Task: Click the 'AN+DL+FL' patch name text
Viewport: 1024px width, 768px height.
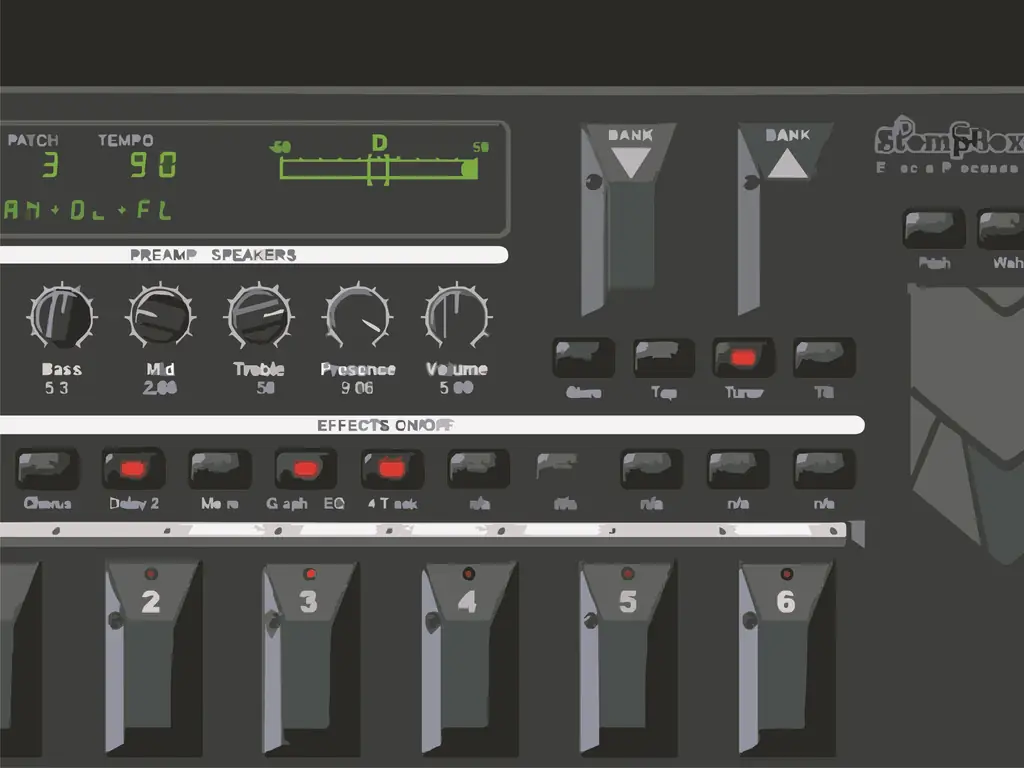Action: pyautogui.click(x=87, y=210)
